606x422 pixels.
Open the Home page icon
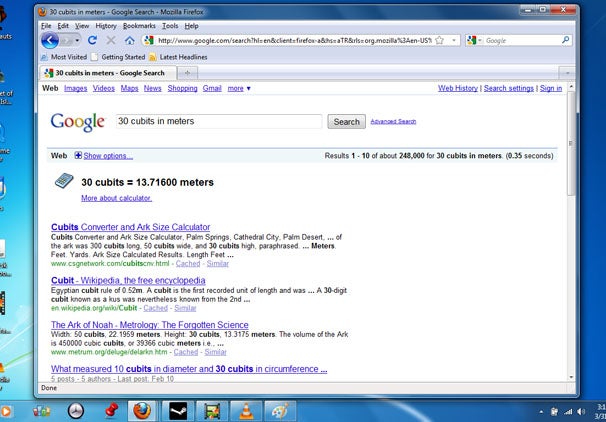[x=129, y=40]
